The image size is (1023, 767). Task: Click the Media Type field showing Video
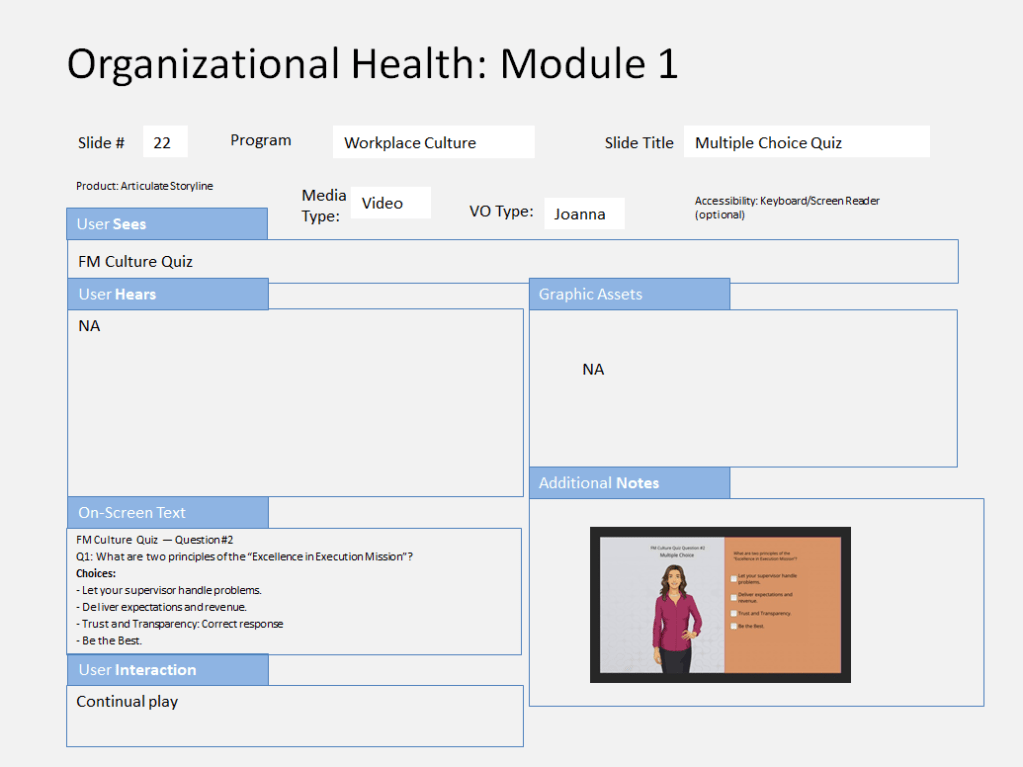(390, 203)
